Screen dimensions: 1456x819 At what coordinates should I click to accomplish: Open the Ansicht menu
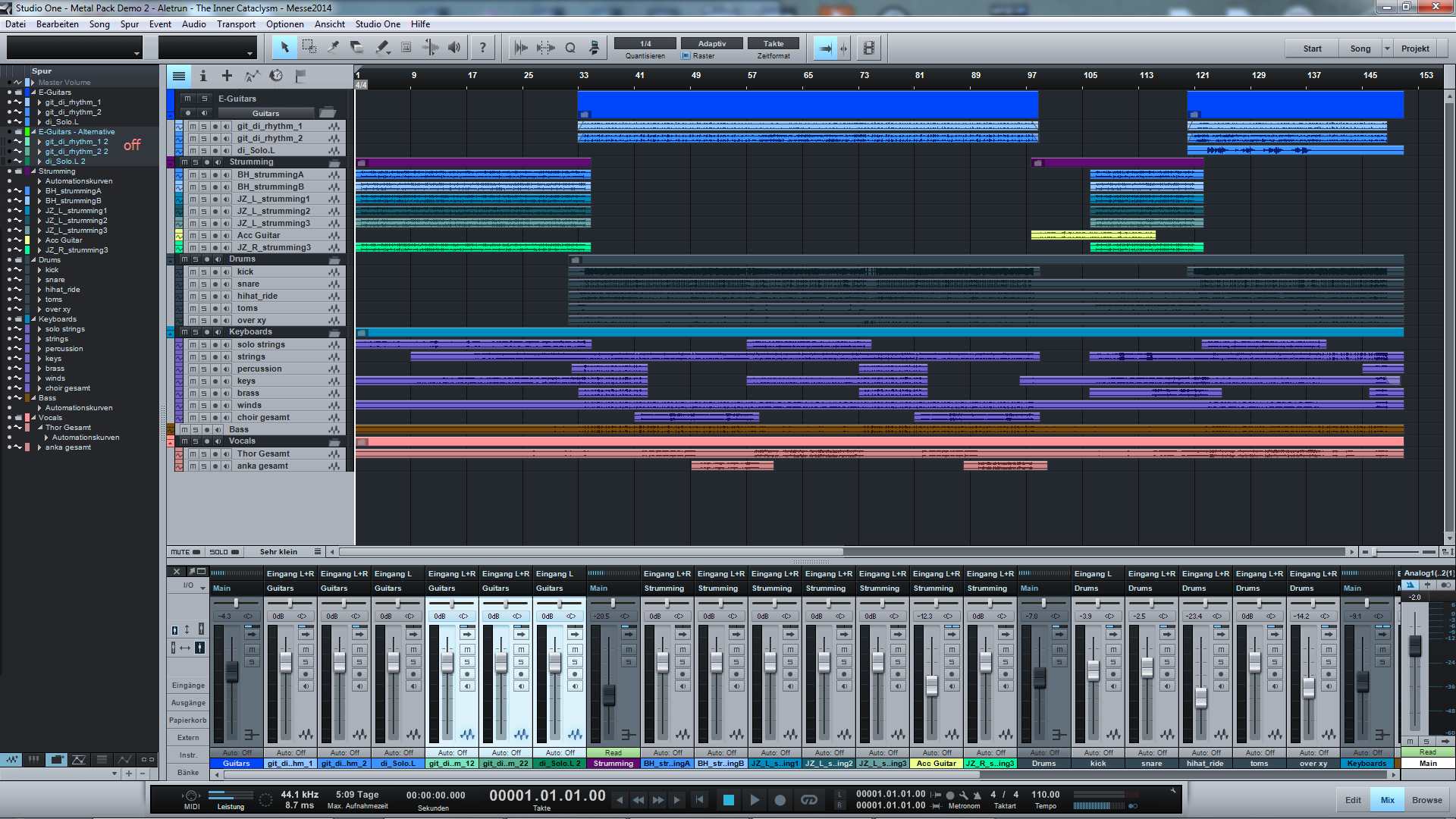click(x=330, y=24)
